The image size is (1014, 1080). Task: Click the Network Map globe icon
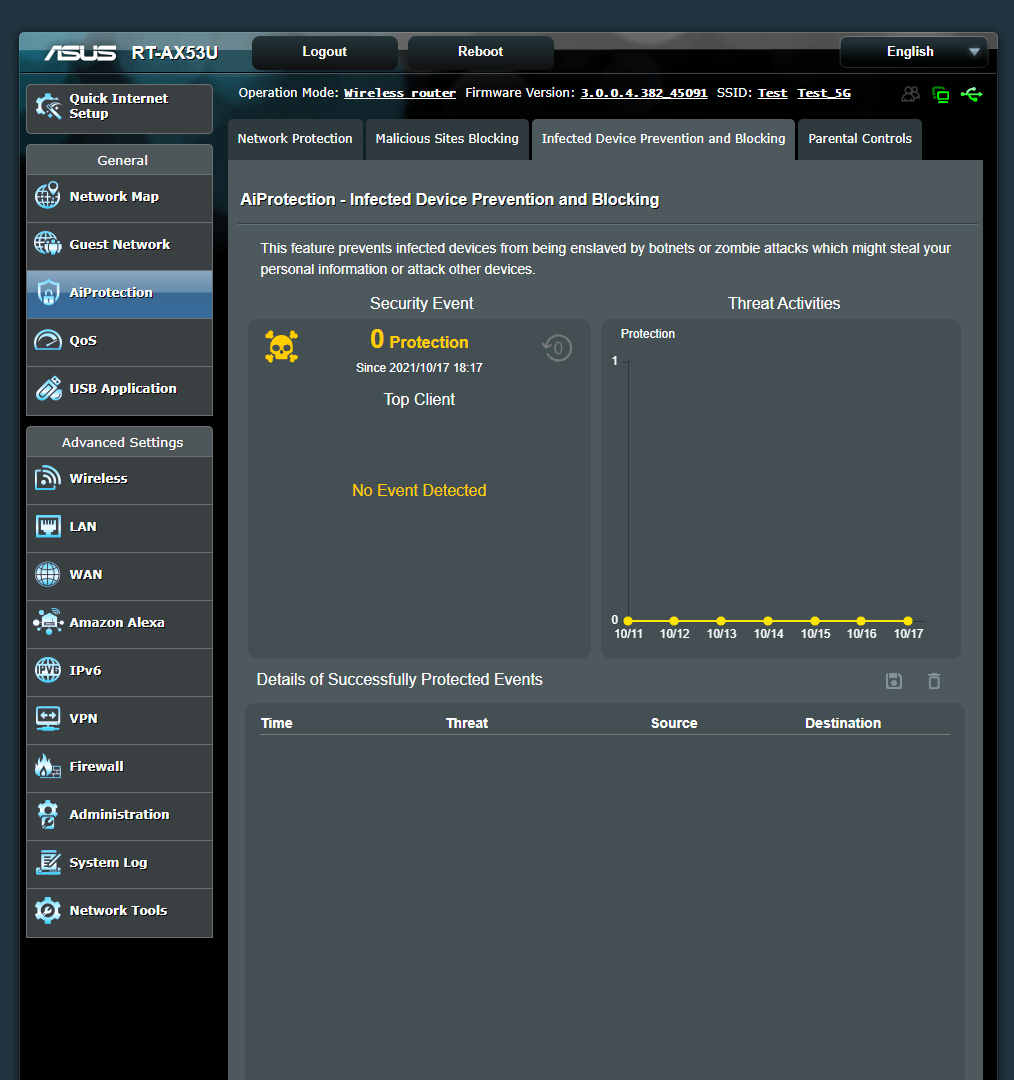tap(48, 196)
